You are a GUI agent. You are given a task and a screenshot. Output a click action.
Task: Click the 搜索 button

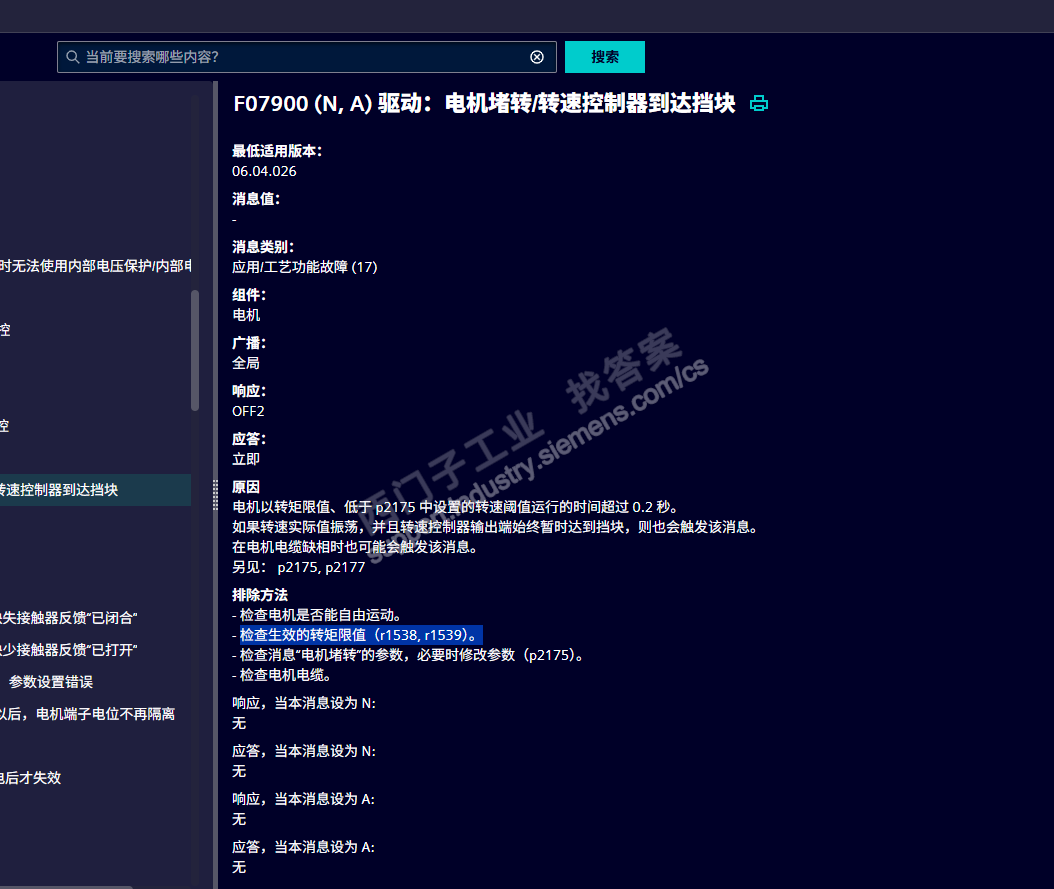tap(605, 57)
